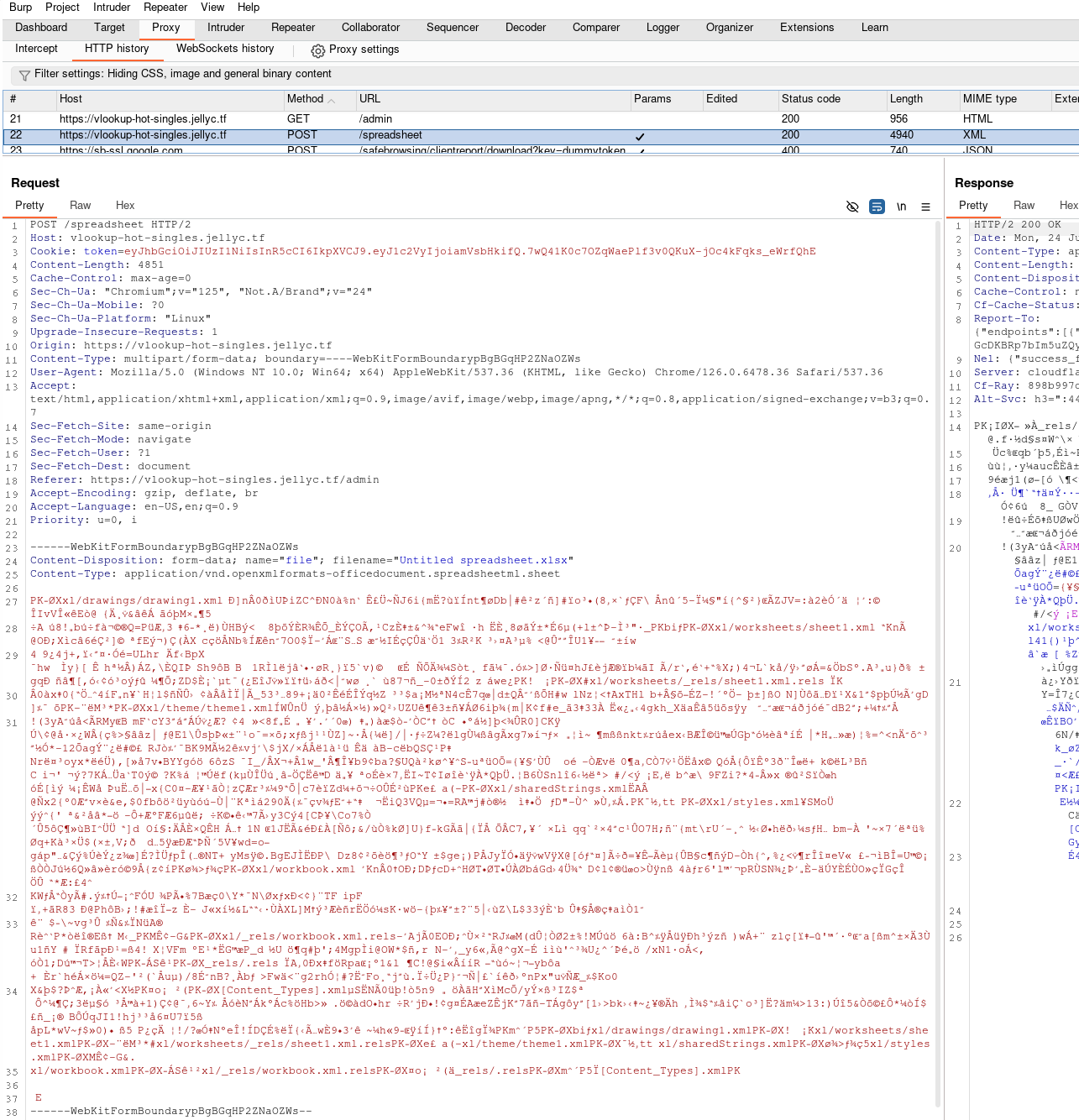
Task: Click the Method column sort arrow
Action: pyautogui.click(x=332, y=101)
